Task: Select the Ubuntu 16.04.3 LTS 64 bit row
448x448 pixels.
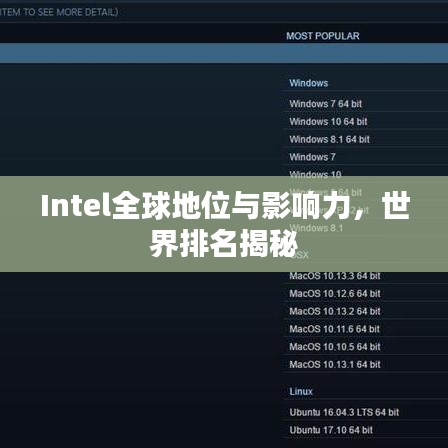Action: [x=344, y=412]
